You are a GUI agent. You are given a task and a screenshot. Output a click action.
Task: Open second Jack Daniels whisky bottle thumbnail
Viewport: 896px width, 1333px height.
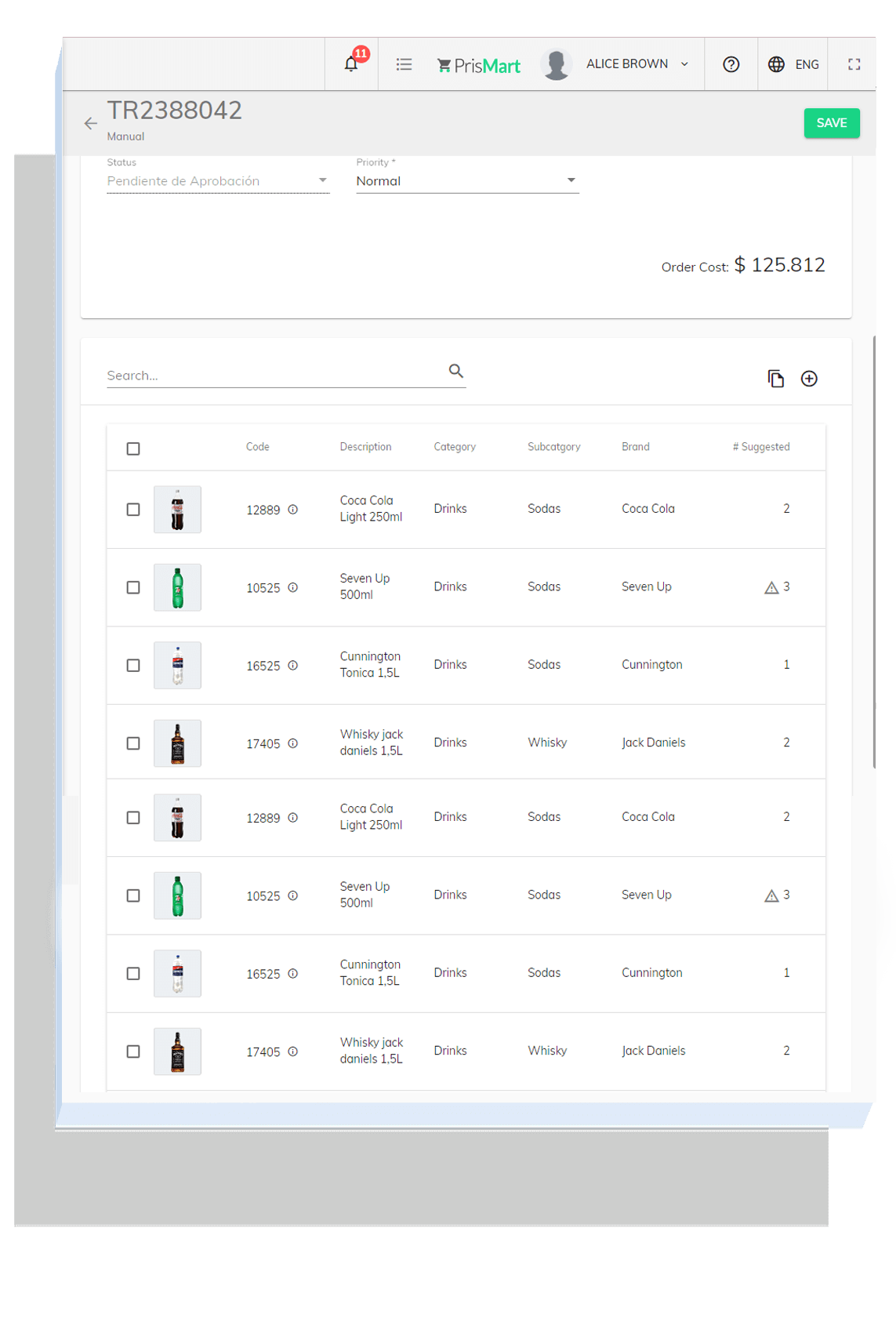pyautogui.click(x=177, y=1052)
